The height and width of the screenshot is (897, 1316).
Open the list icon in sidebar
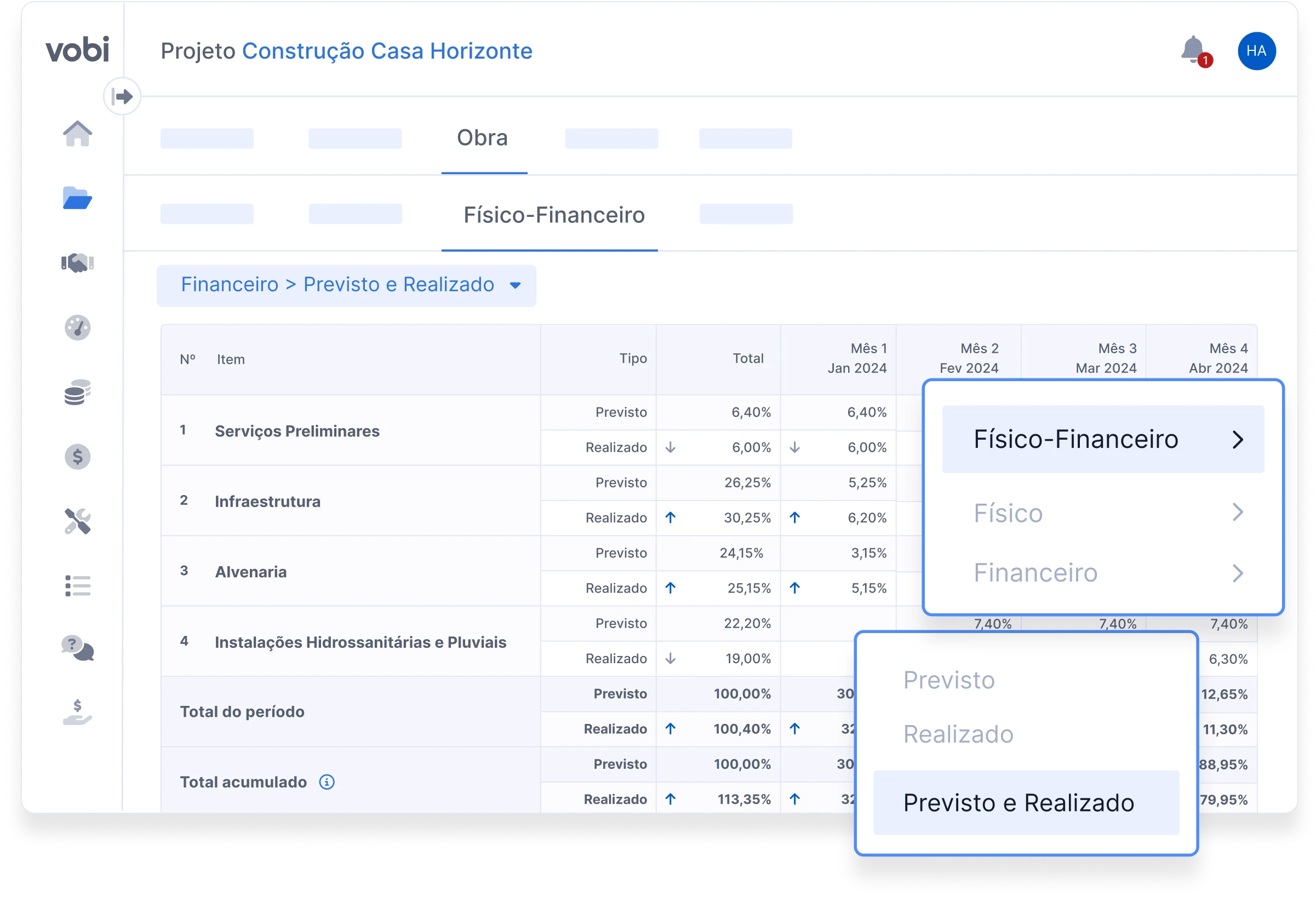click(78, 586)
